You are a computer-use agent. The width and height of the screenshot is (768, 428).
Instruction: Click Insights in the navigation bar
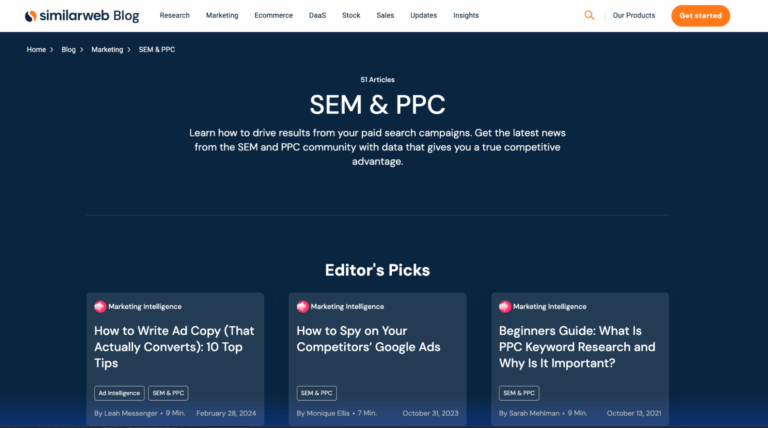tap(465, 16)
